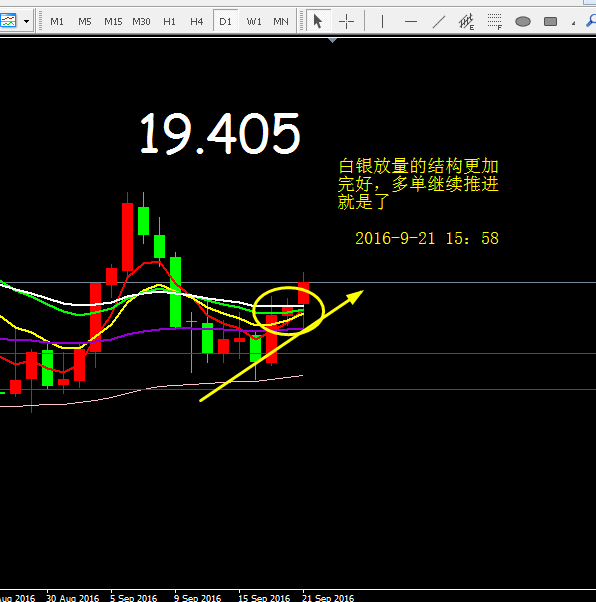Switch to M15 timeframe
The height and width of the screenshot is (602, 596).
pos(113,22)
